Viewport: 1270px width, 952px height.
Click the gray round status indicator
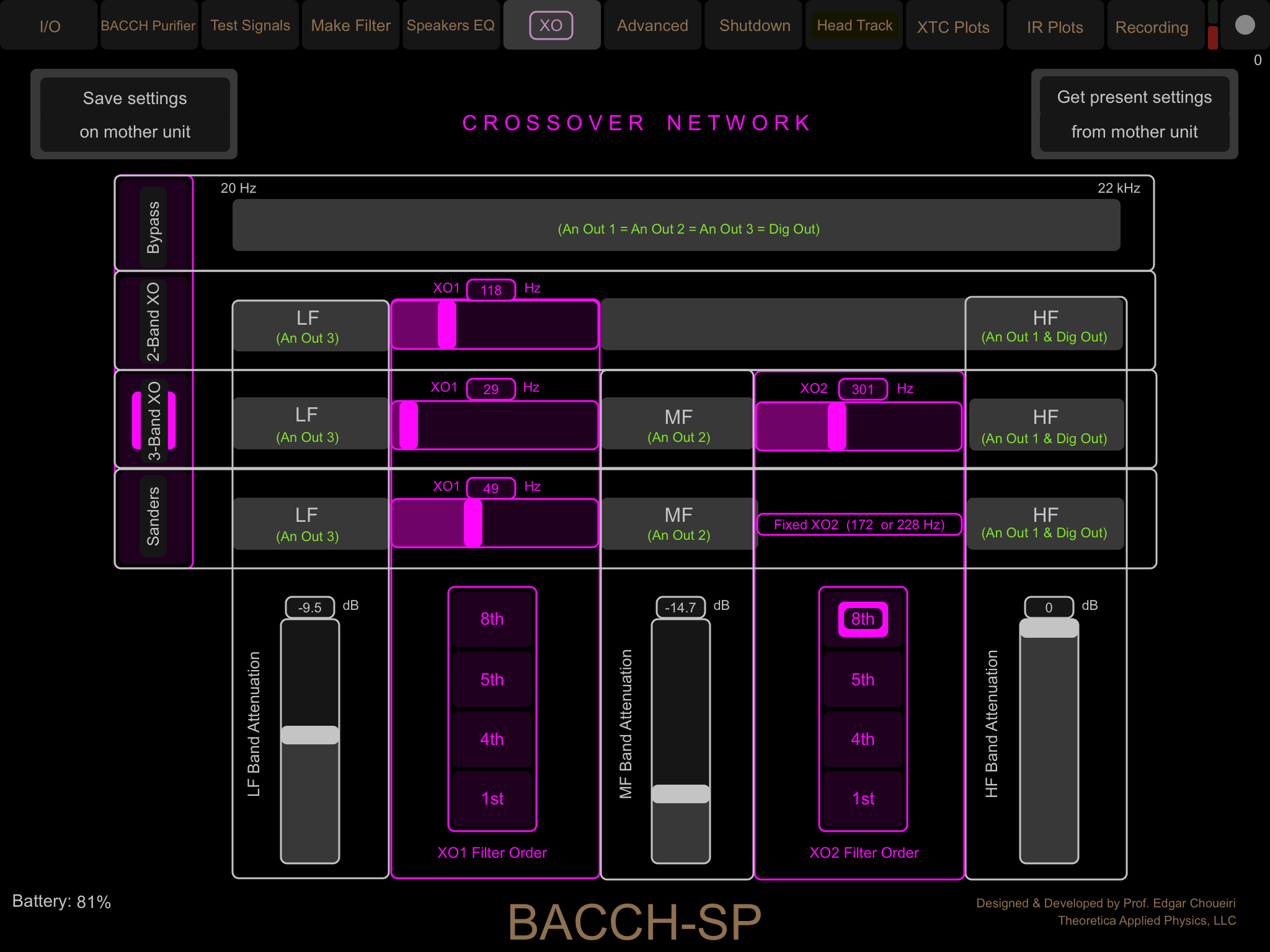1245,25
